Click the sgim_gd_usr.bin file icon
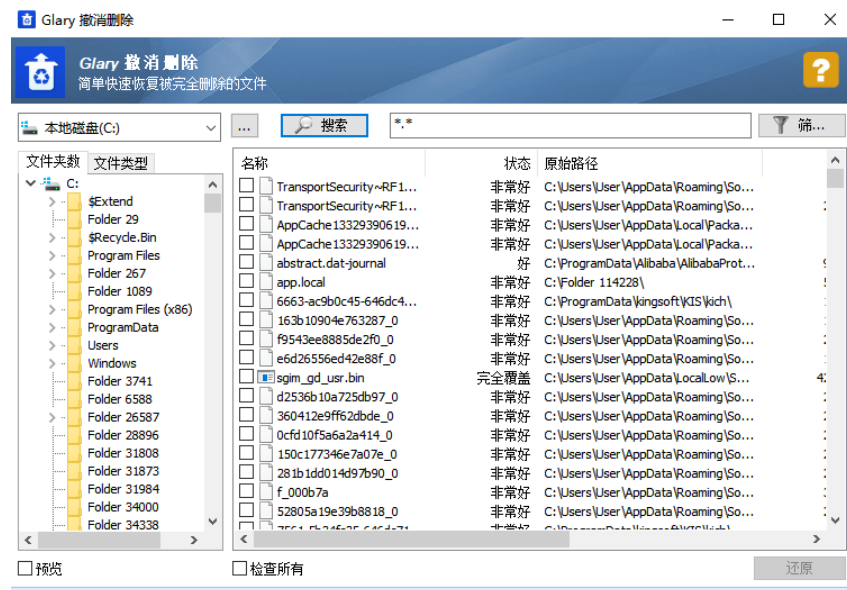 pyautogui.click(x=266, y=378)
